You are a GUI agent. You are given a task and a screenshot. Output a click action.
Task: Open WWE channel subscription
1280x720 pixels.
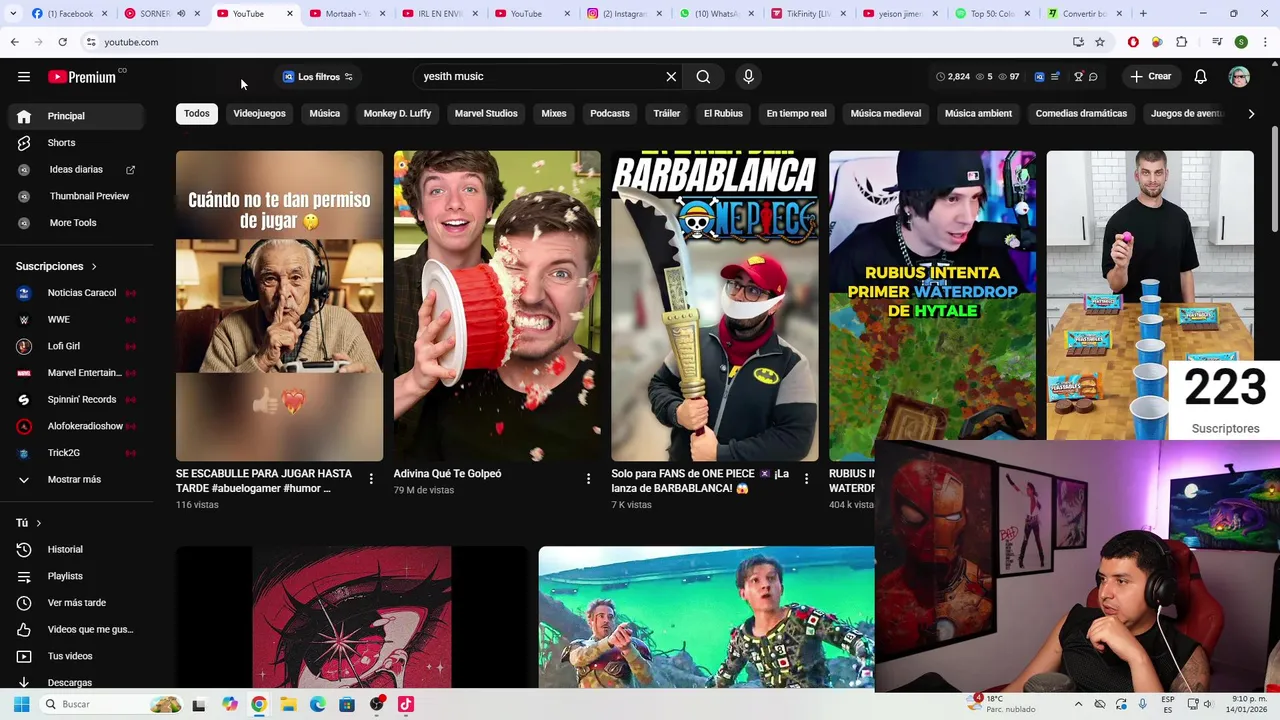point(77,319)
